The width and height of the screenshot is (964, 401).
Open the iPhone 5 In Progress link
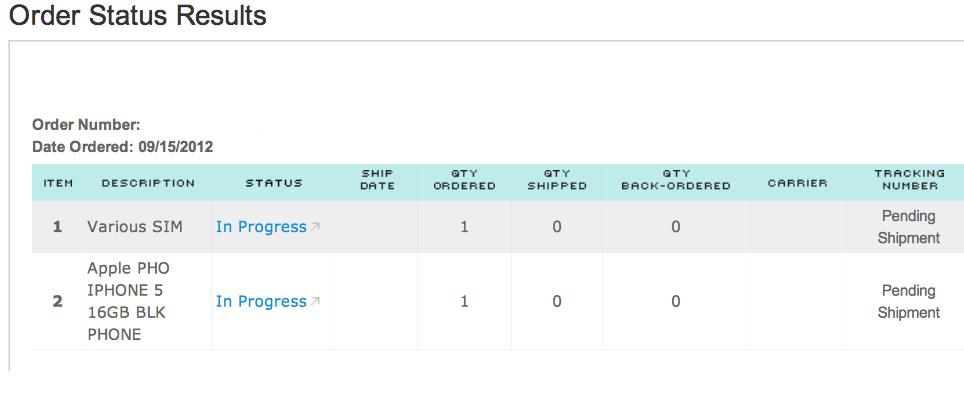click(x=261, y=301)
